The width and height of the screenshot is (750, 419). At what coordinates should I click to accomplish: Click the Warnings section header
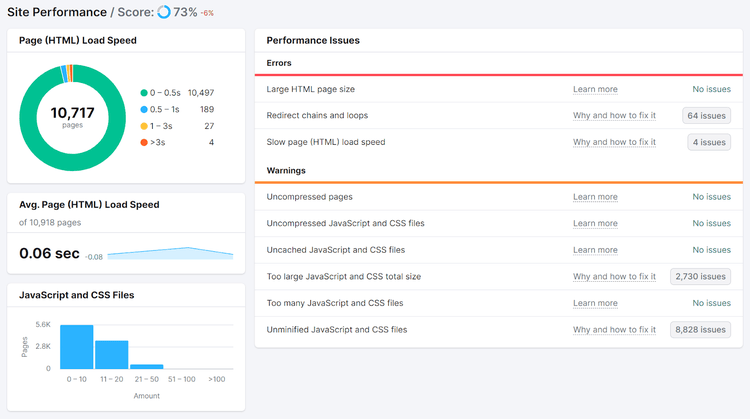click(x=286, y=171)
